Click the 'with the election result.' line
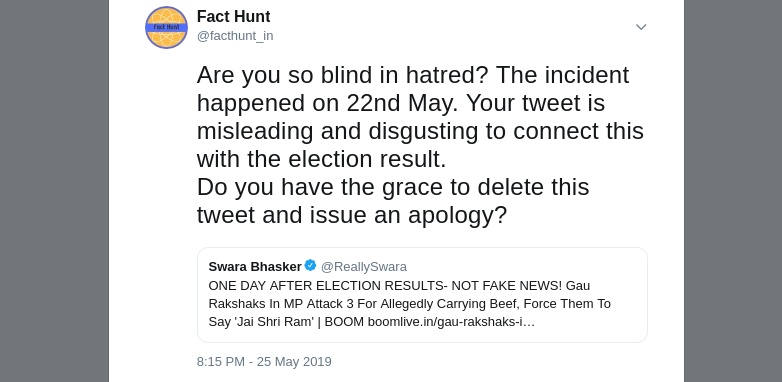The width and height of the screenshot is (782, 382). coord(321,159)
